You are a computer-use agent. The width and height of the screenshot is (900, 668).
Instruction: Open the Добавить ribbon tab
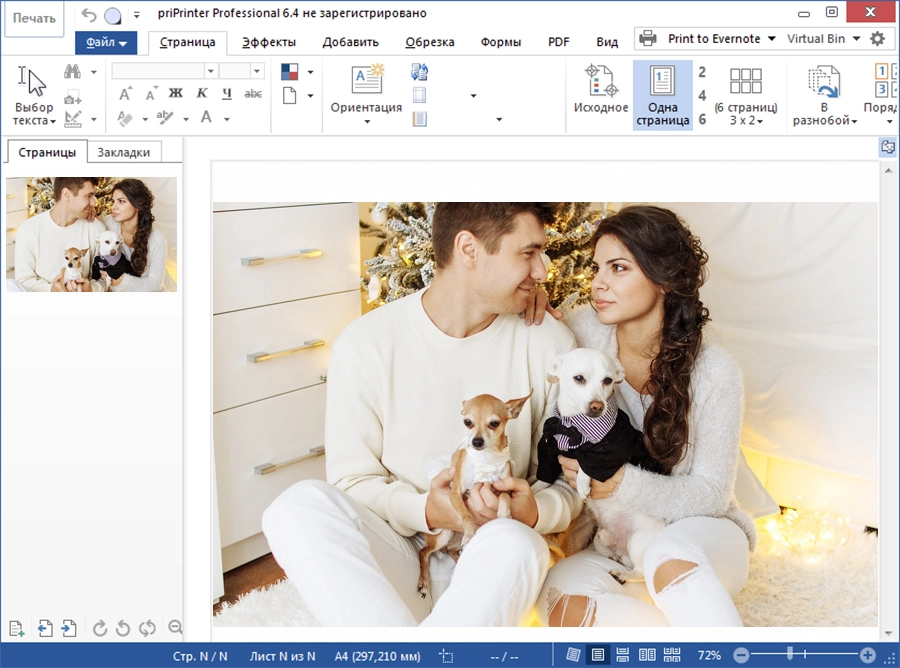click(350, 42)
